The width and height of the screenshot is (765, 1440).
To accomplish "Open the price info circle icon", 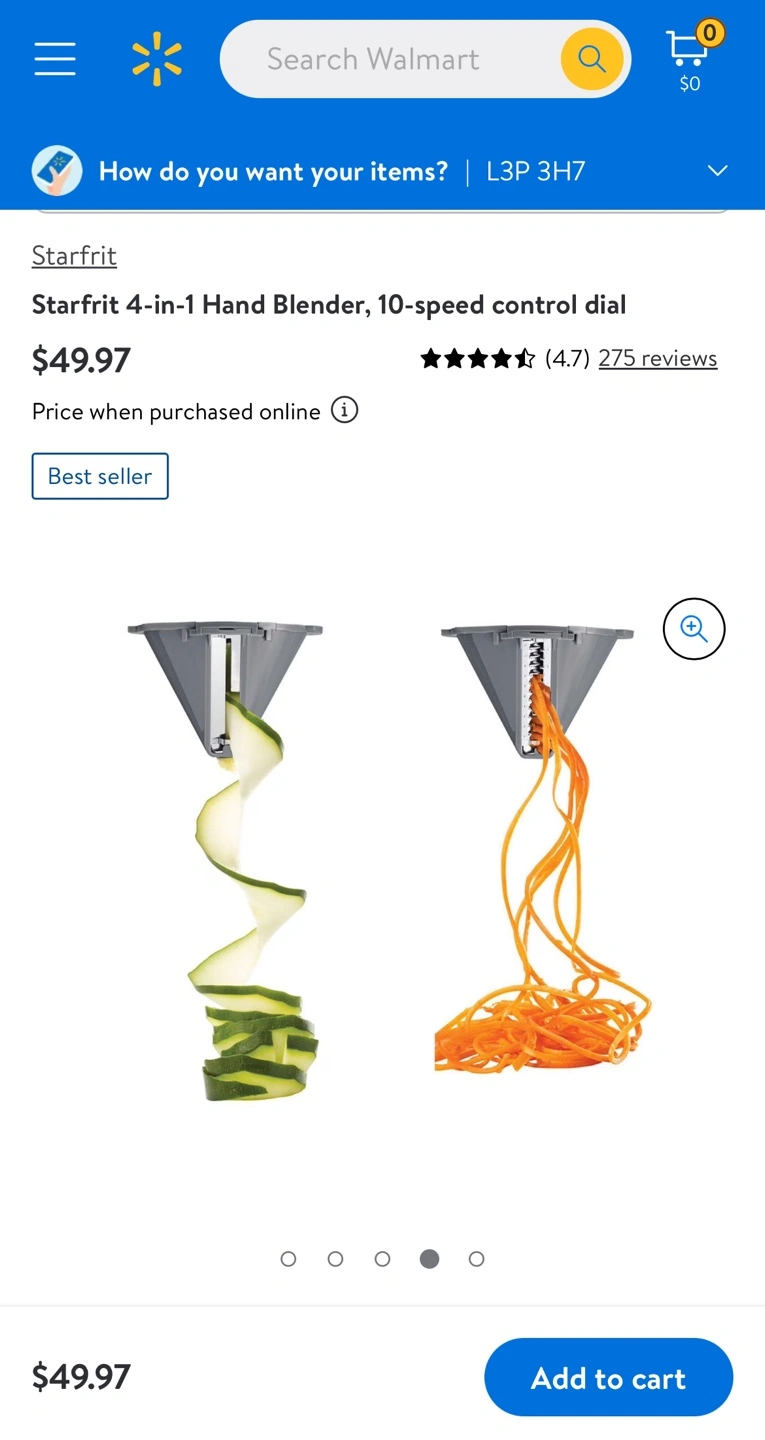I will pos(344,411).
